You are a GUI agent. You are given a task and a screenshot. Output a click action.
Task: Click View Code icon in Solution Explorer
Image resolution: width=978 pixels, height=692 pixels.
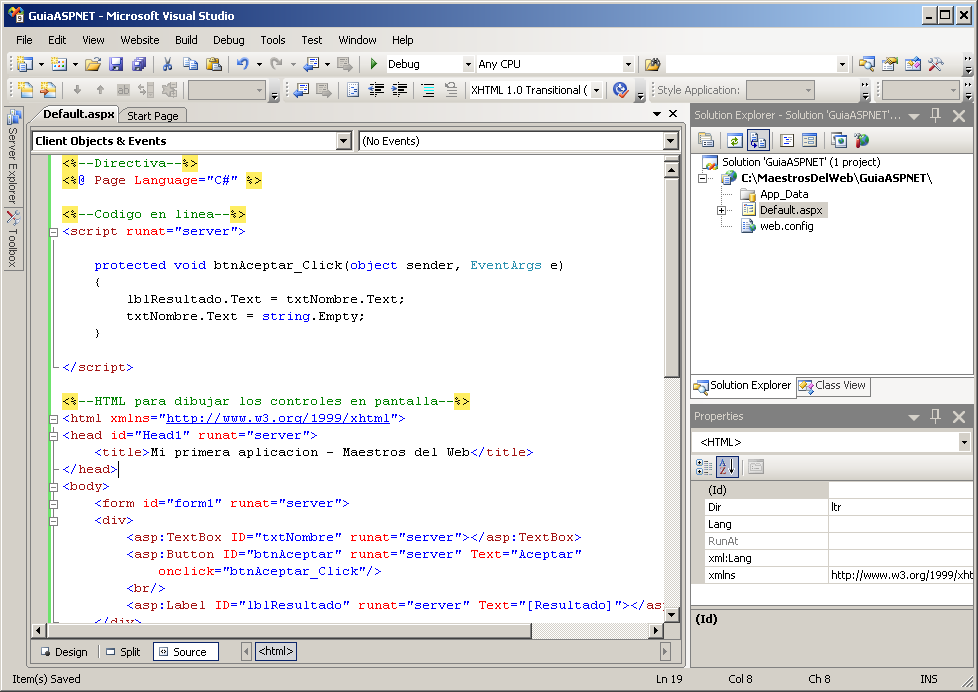tap(787, 140)
